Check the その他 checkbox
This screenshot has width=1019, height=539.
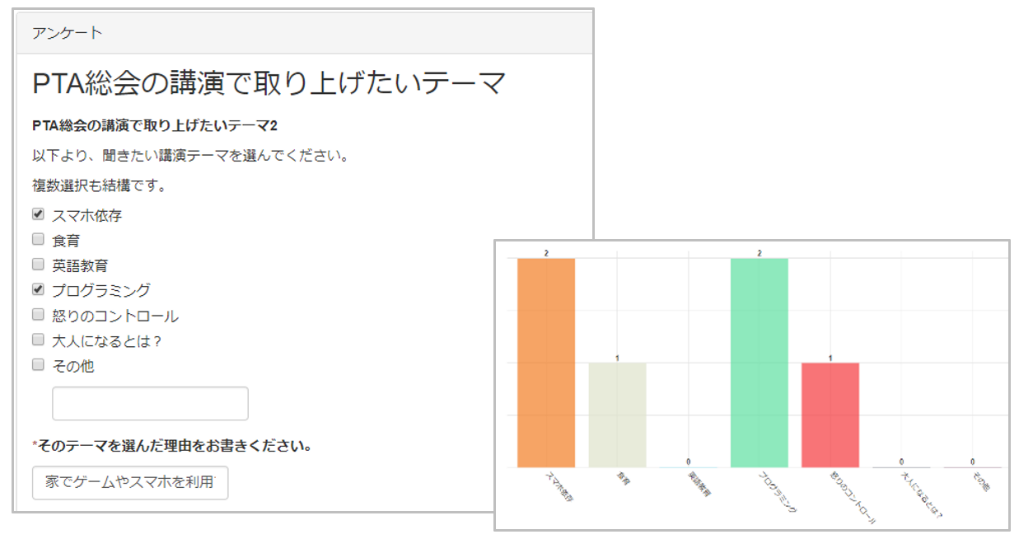tap(39, 365)
